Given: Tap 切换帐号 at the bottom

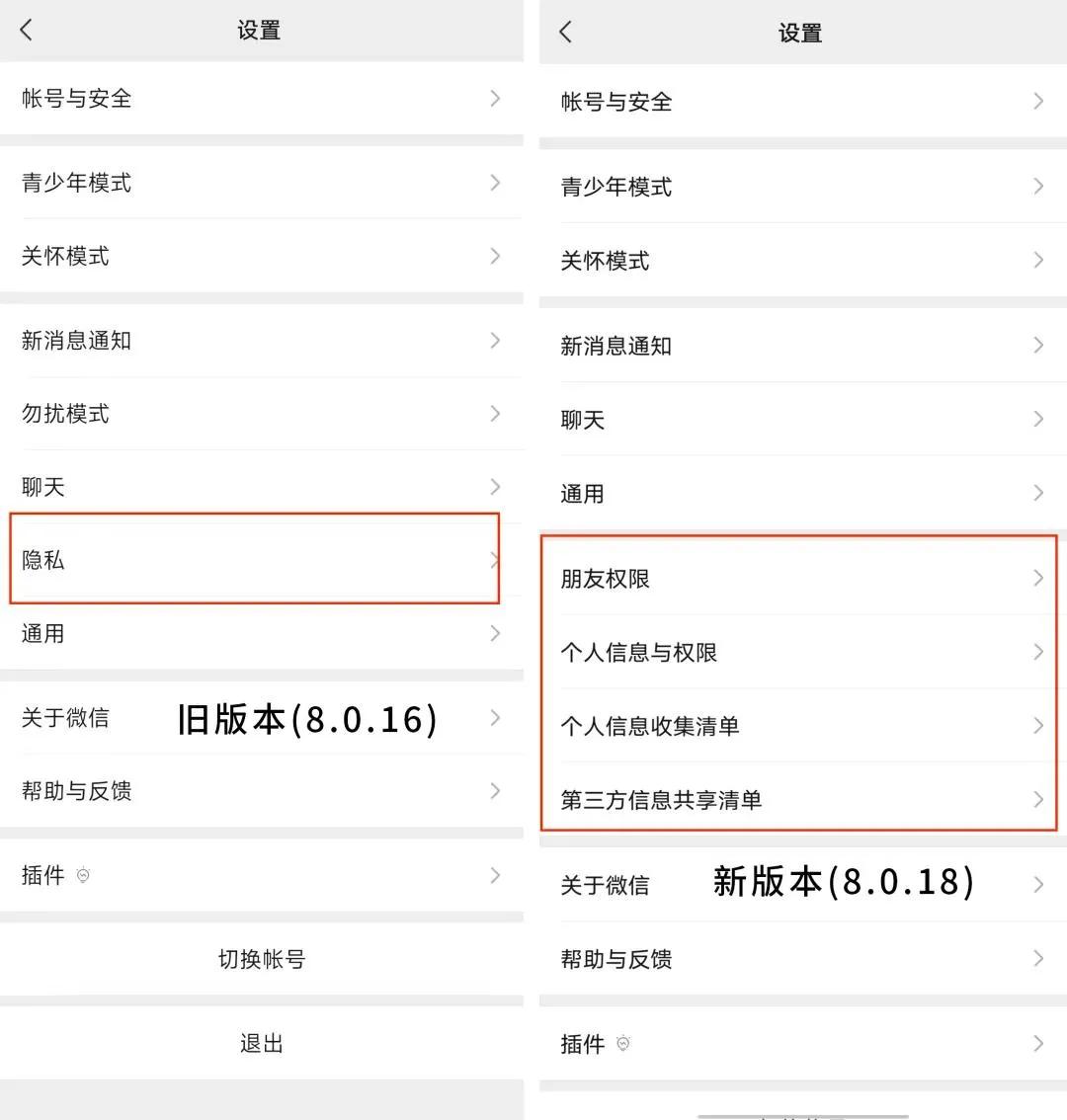Looking at the screenshot, I should point(260,959).
